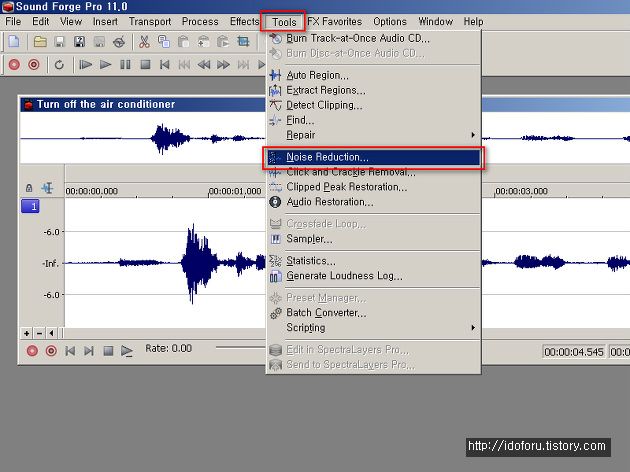The image size is (630, 472).
Task: Open the Help menu
Action: tap(473, 21)
